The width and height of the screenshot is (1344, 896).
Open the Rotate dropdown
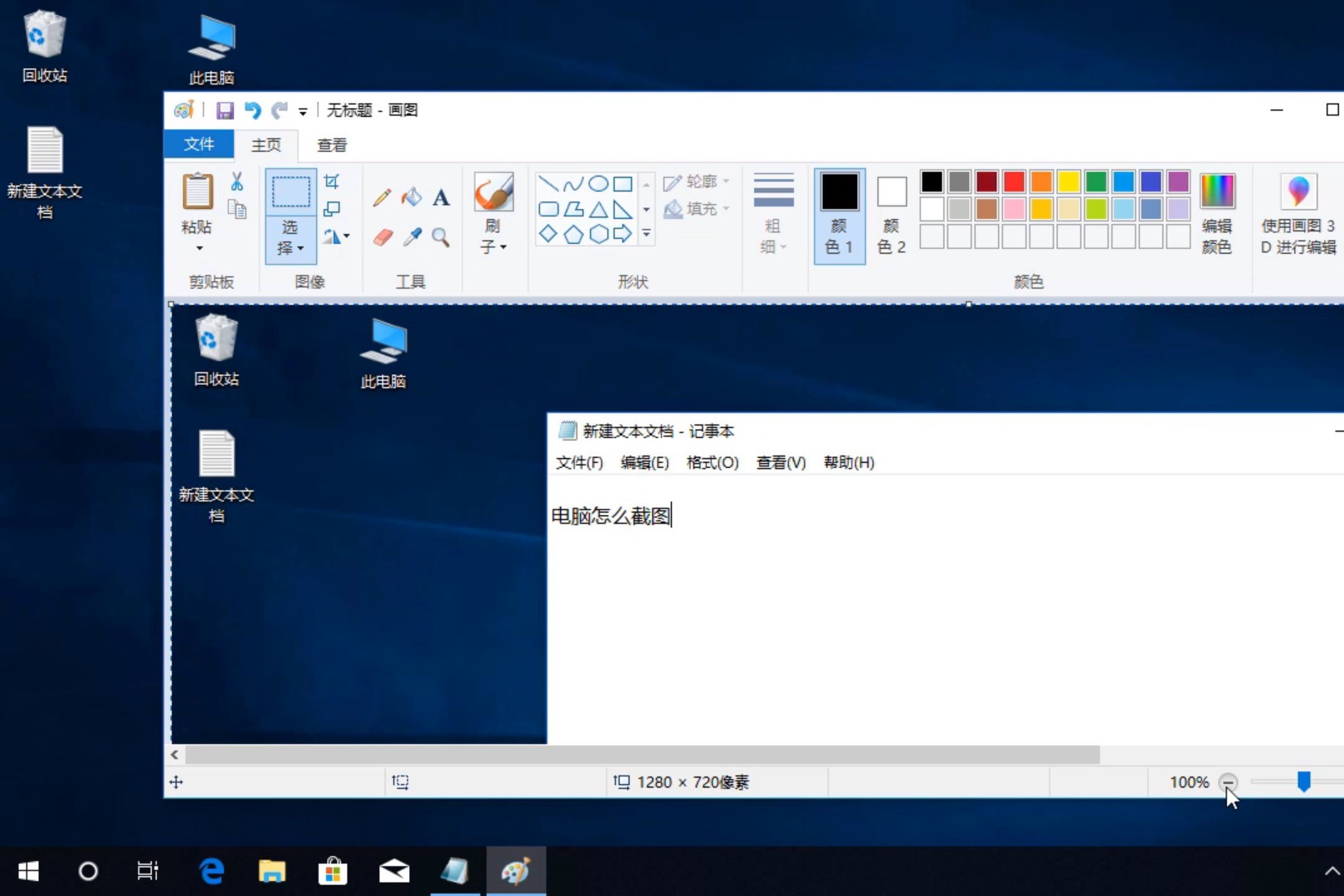tap(336, 237)
